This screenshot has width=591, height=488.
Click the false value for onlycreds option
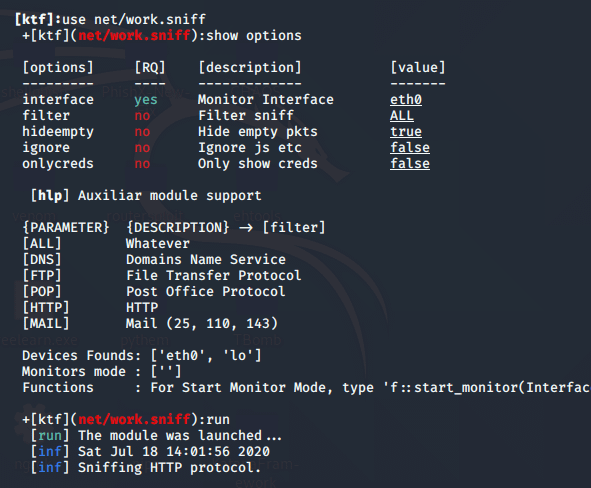click(410, 164)
